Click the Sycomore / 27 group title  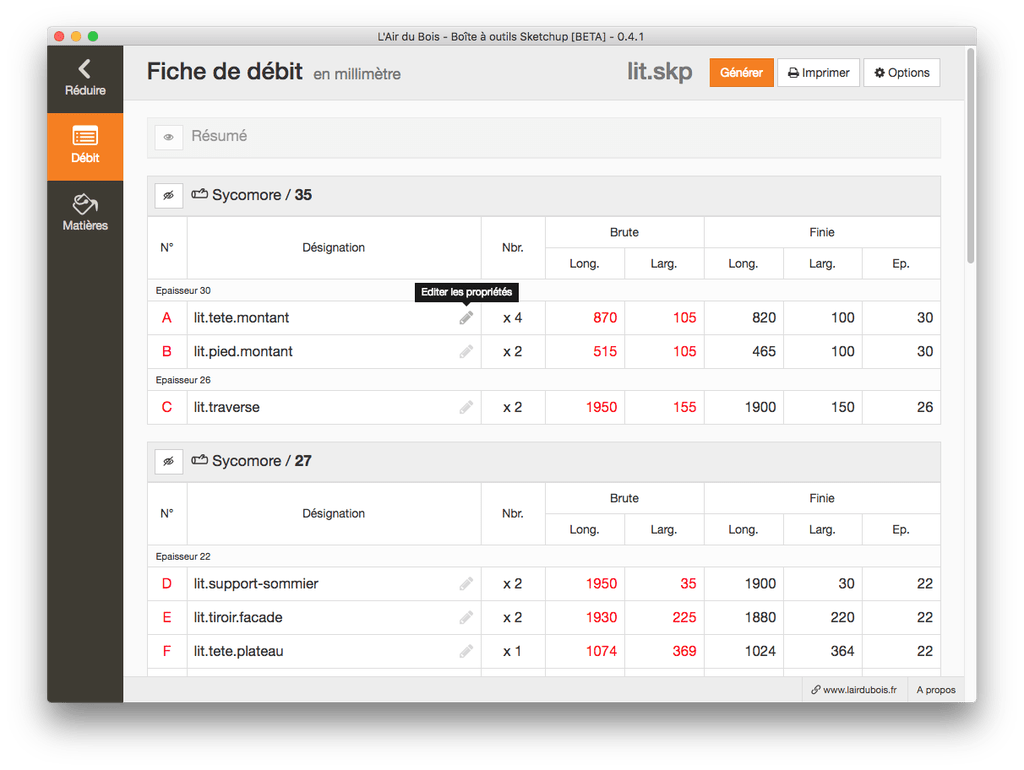coord(262,461)
